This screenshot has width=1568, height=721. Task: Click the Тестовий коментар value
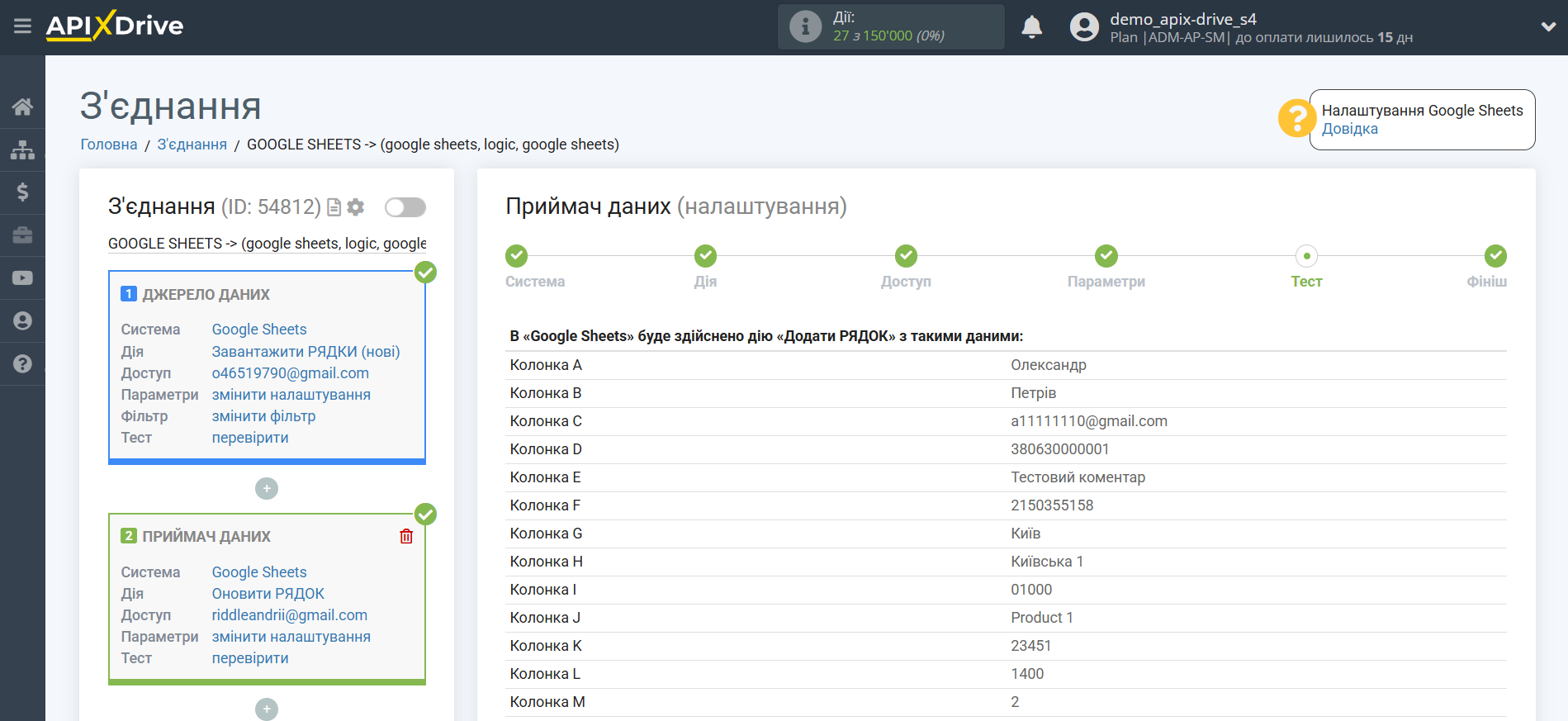pos(1078,477)
